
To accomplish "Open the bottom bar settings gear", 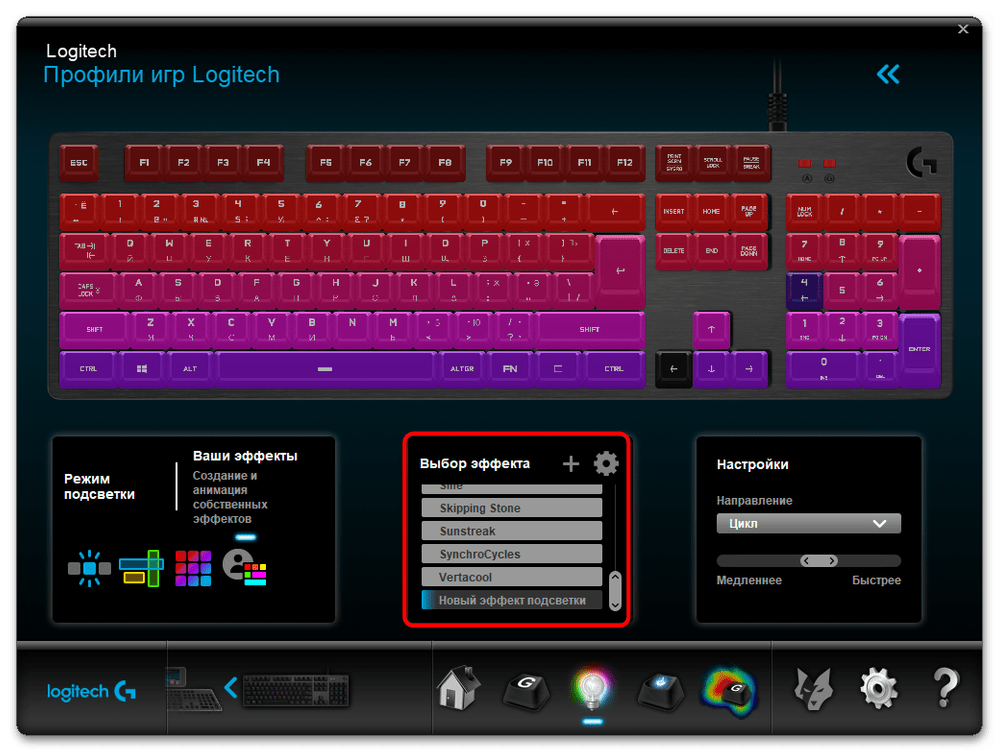I will click(x=879, y=688).
